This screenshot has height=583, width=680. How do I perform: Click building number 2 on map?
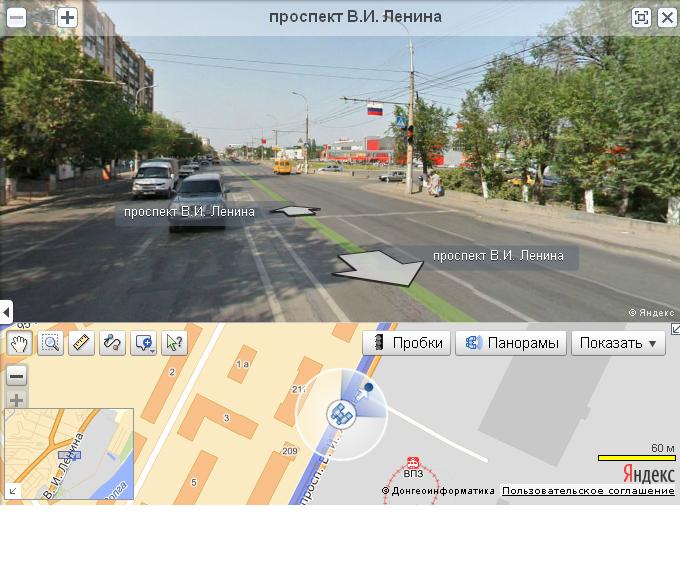pyautogui.click(x=172, y=372)
